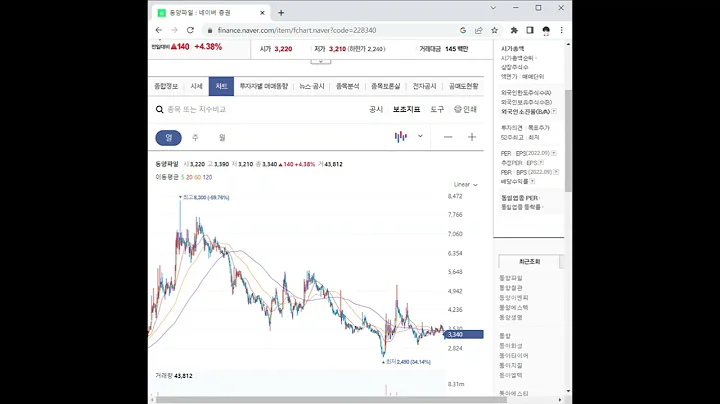This screenshot has width=720, height=404.
Task: Toggle 공시 display on chart
Action: tap(376, 109)
